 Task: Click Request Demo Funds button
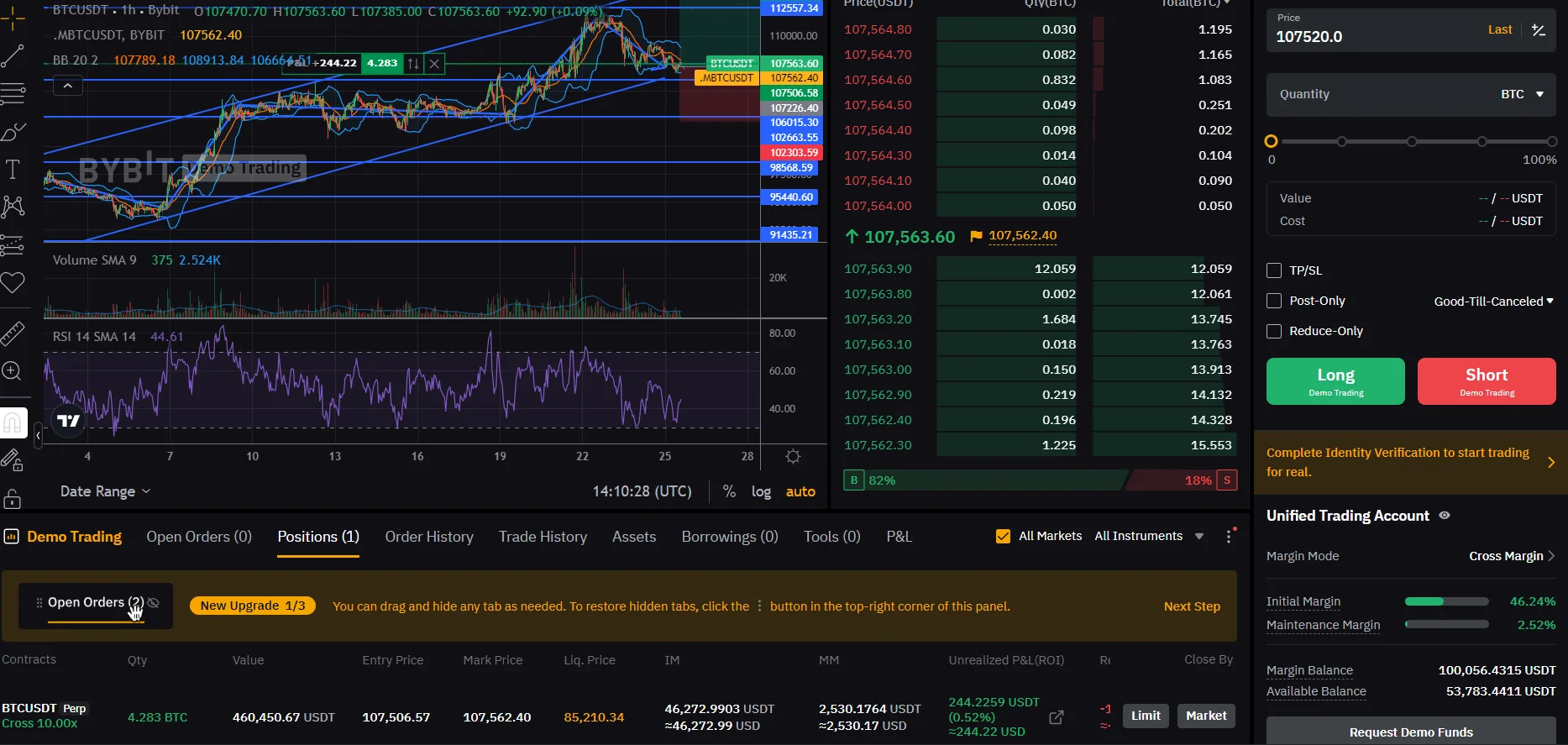point(1411,732)
